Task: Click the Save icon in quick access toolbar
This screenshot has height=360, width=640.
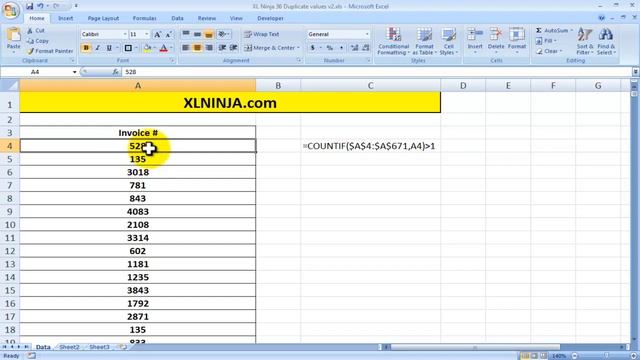Action: click(x=29, y=6)
